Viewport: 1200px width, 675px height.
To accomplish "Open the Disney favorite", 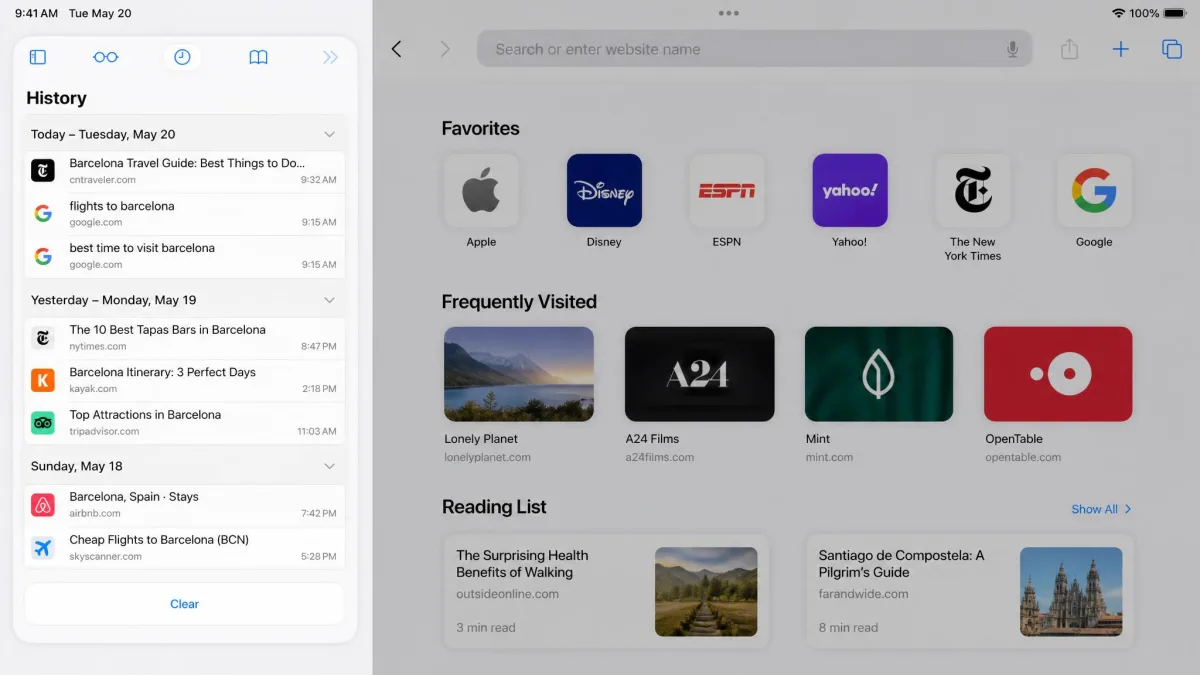I will coord(604,190).
